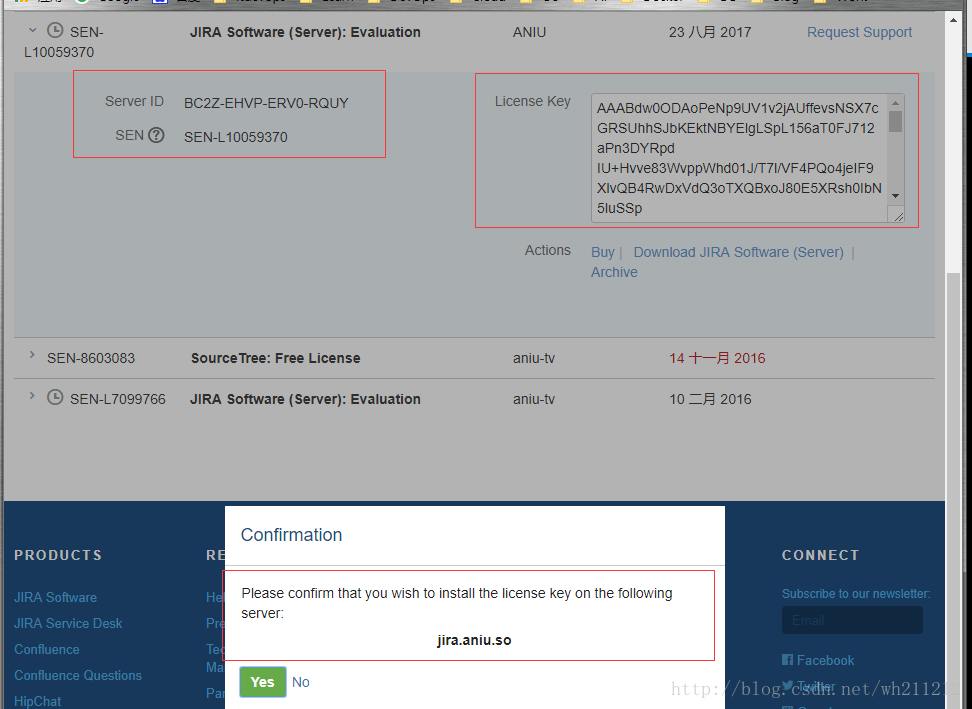Select Server ID value BC2Z-EHVP-ERV0-RQUY
Screen dimensions: 972x709
tap(266, 103)
